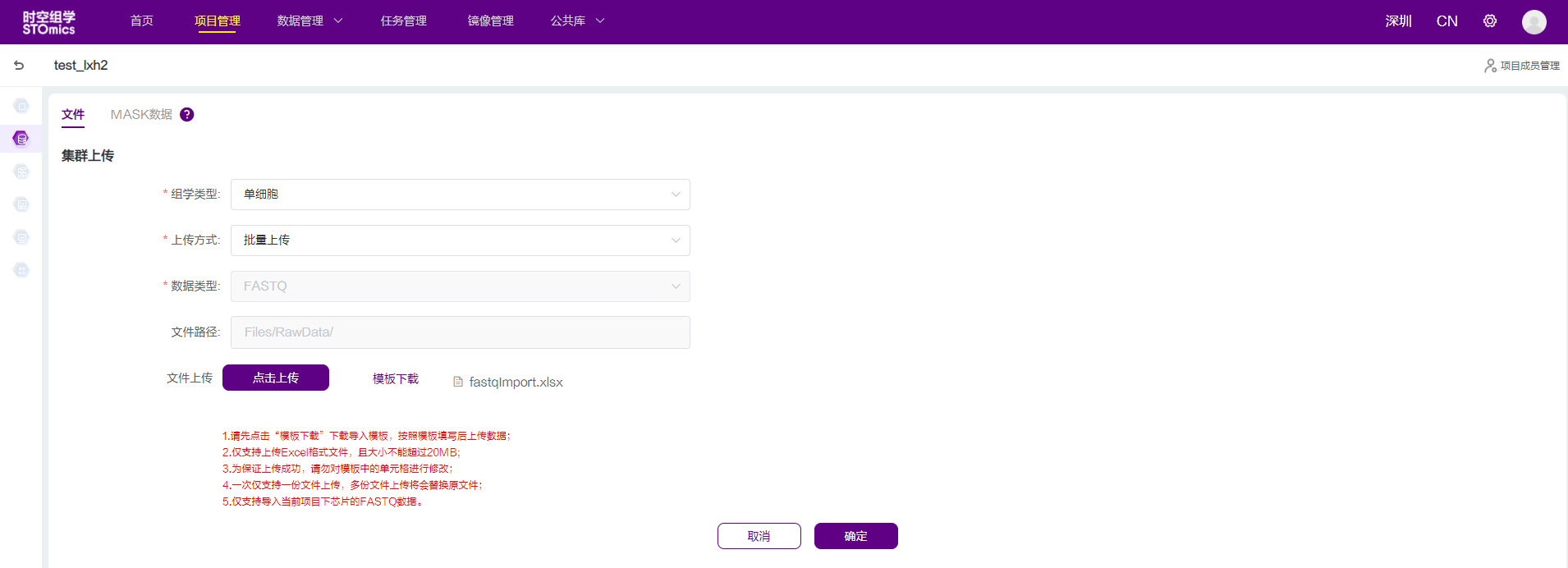Open the list-style bottom sidebar icon
Image resolution: width=1568 pixels, height=568 pixels.
[21, 270]
